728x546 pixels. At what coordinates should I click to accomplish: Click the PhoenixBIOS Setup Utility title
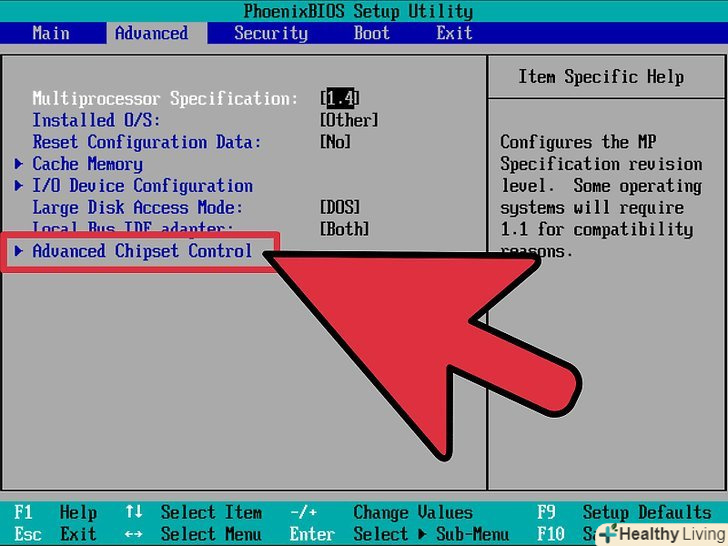[358, 11]
